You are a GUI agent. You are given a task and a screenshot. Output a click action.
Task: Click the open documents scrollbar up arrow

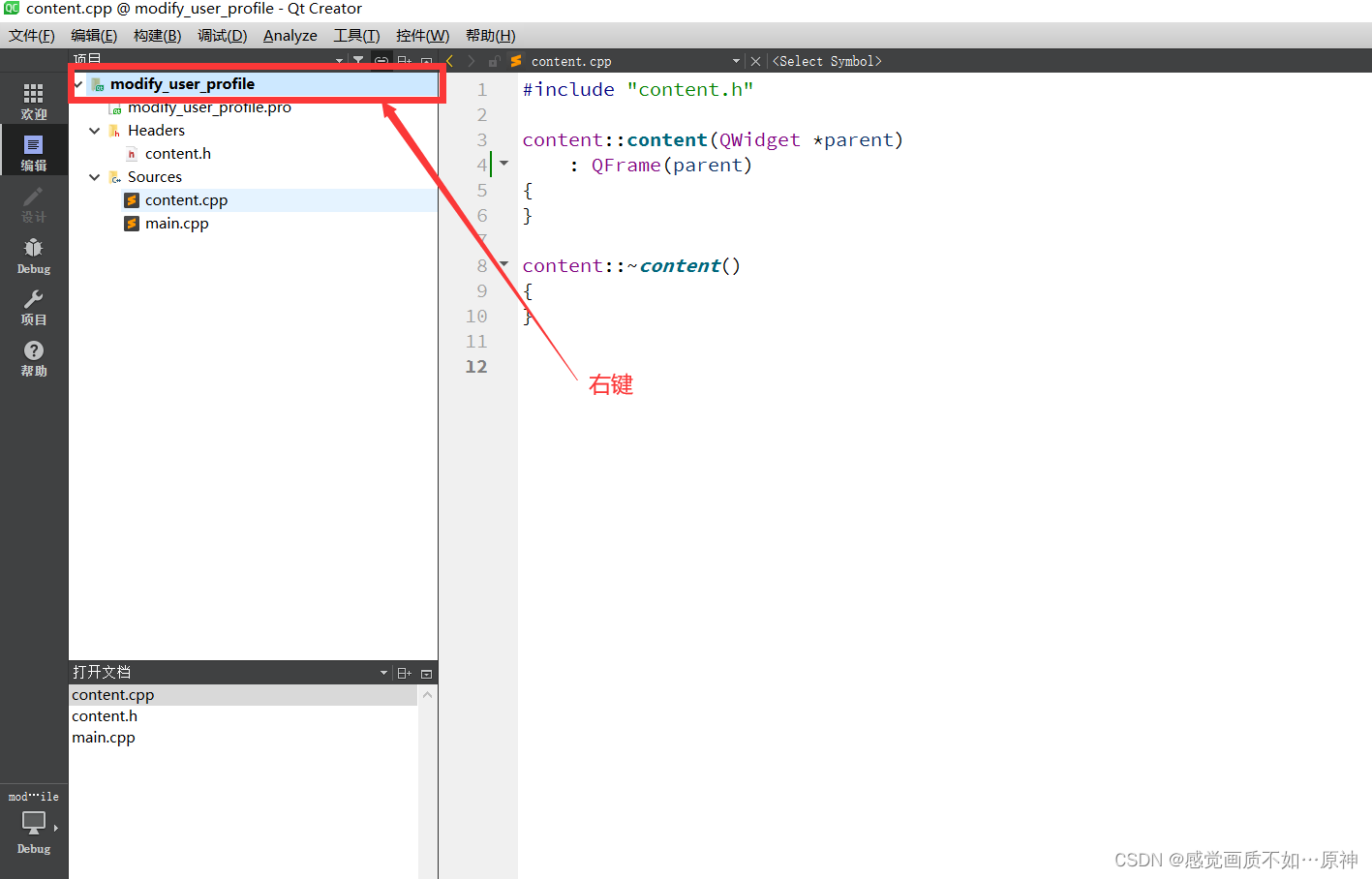[x=428, y=695]
